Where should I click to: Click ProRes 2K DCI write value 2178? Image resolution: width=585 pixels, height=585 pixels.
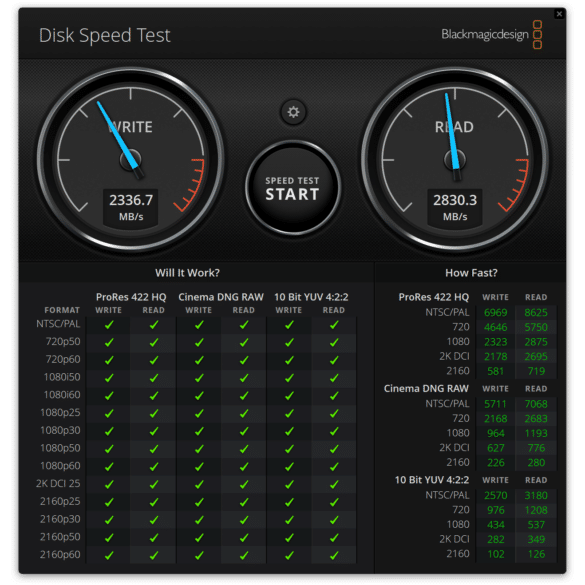tap(495, 356)
